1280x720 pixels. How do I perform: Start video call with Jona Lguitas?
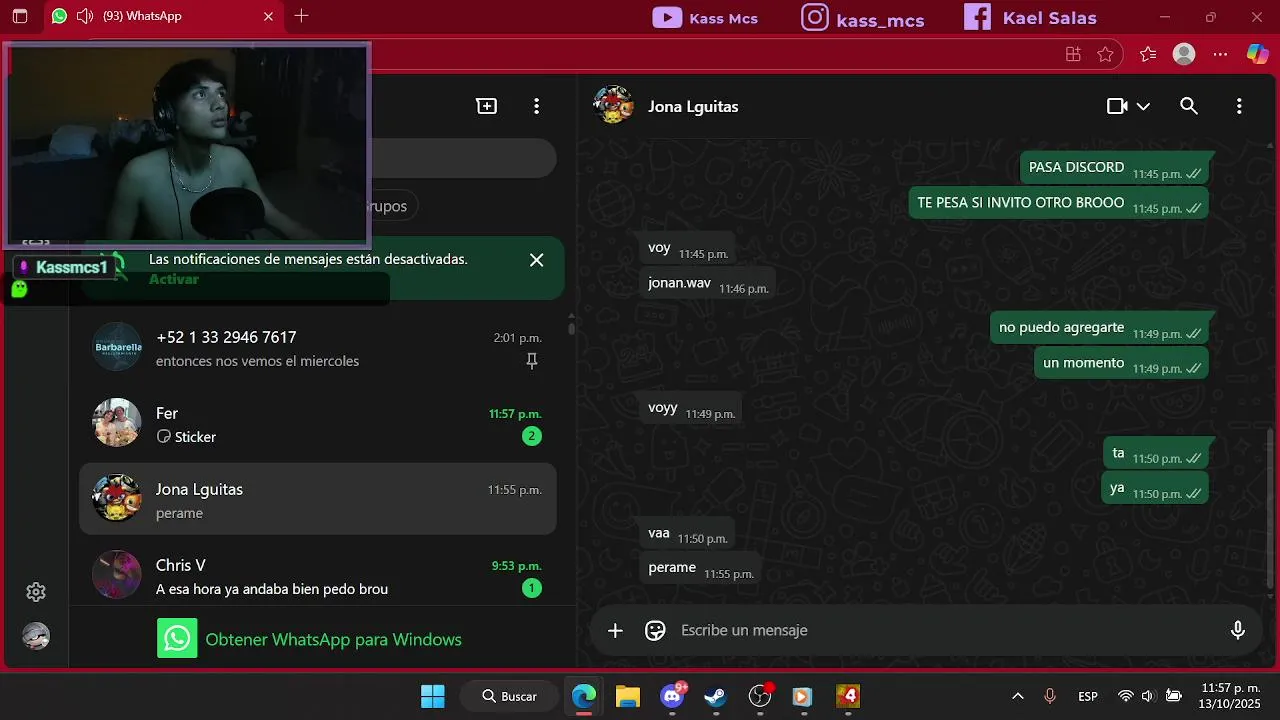pos(1117,106)
